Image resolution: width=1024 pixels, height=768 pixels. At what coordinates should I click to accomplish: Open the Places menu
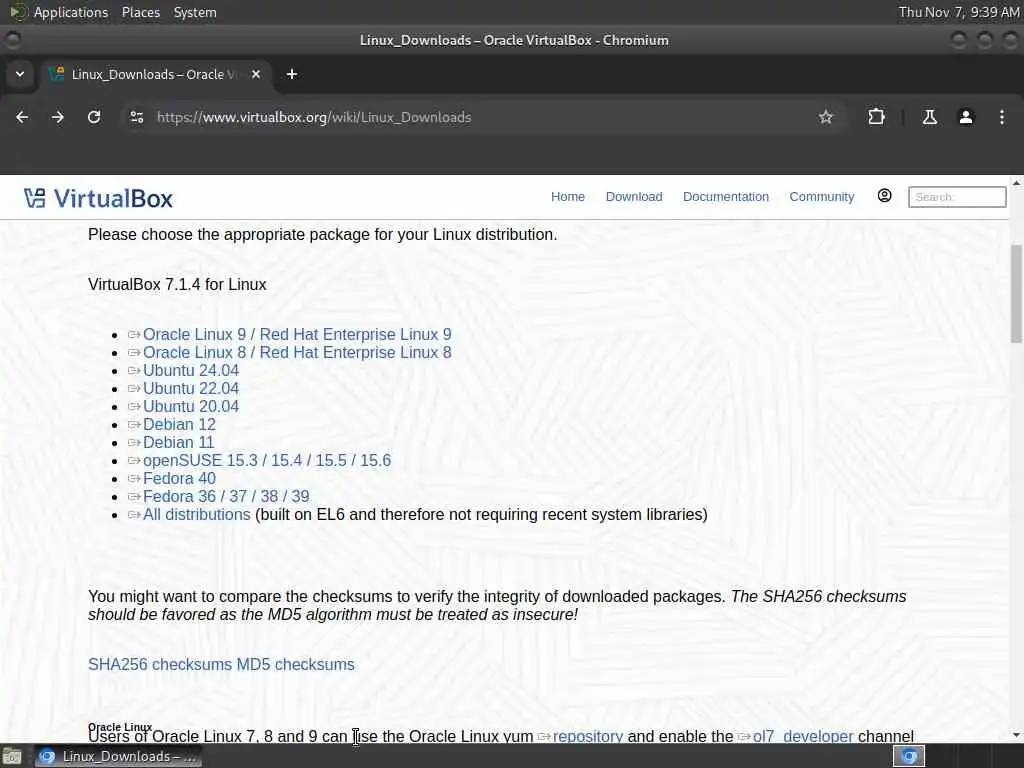pos(140,12)
